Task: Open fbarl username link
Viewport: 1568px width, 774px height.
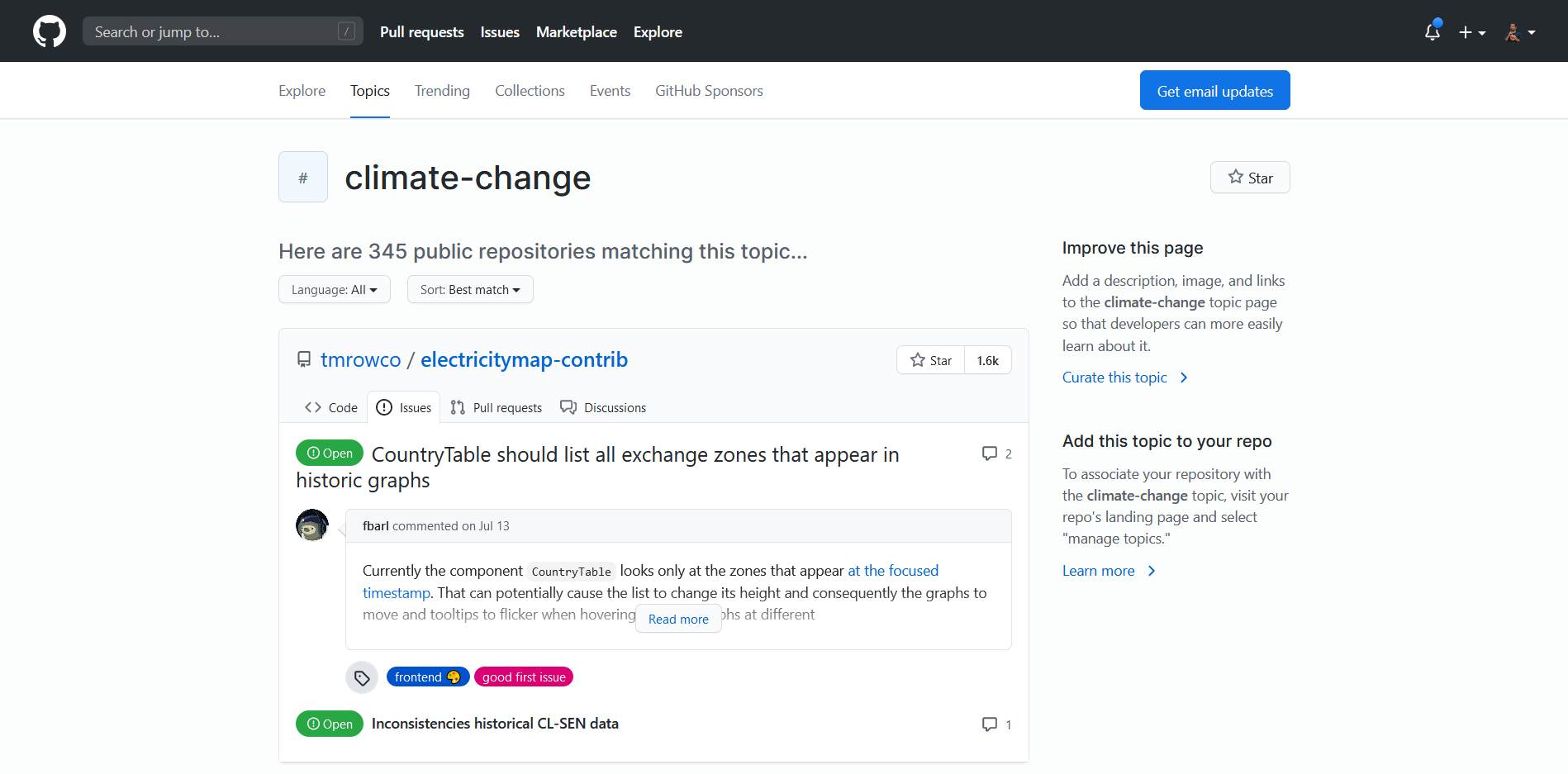Action: pyautogui.click(x=376, y=526)
